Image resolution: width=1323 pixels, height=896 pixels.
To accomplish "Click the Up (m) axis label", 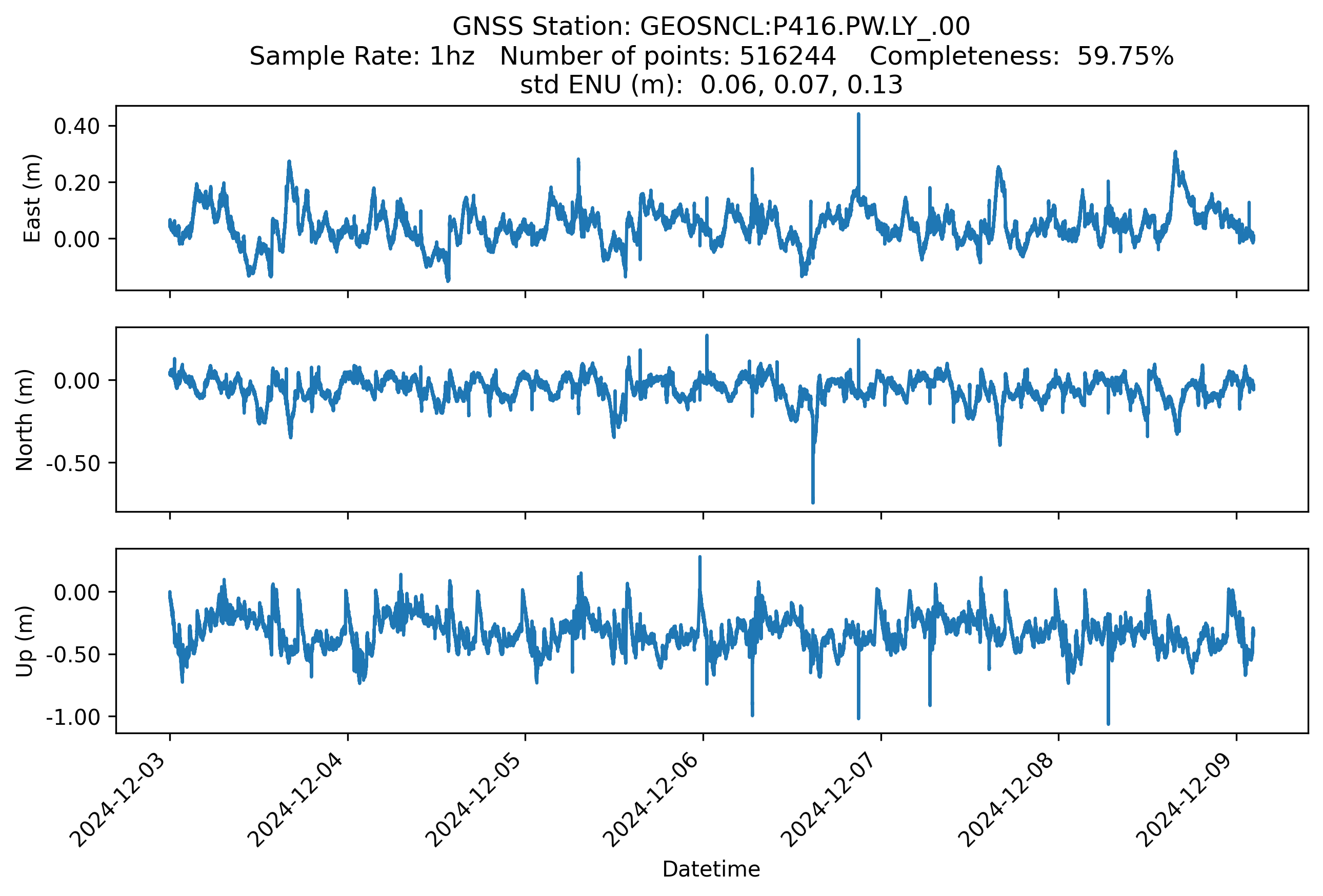I will 25,641.
